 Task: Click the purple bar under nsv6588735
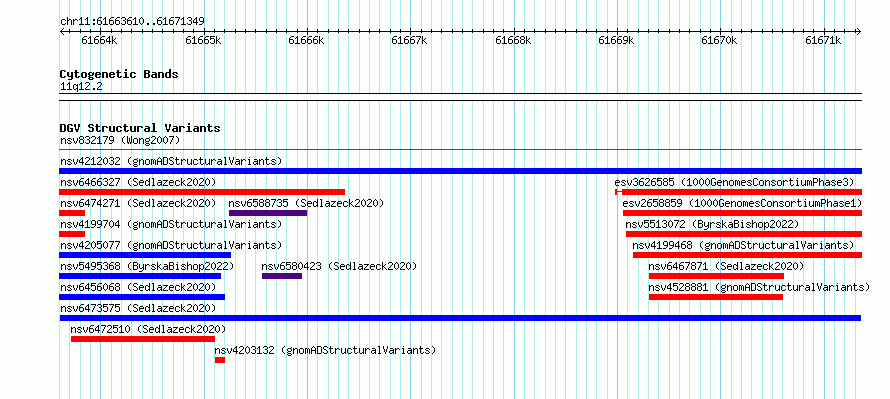[268, 213]
